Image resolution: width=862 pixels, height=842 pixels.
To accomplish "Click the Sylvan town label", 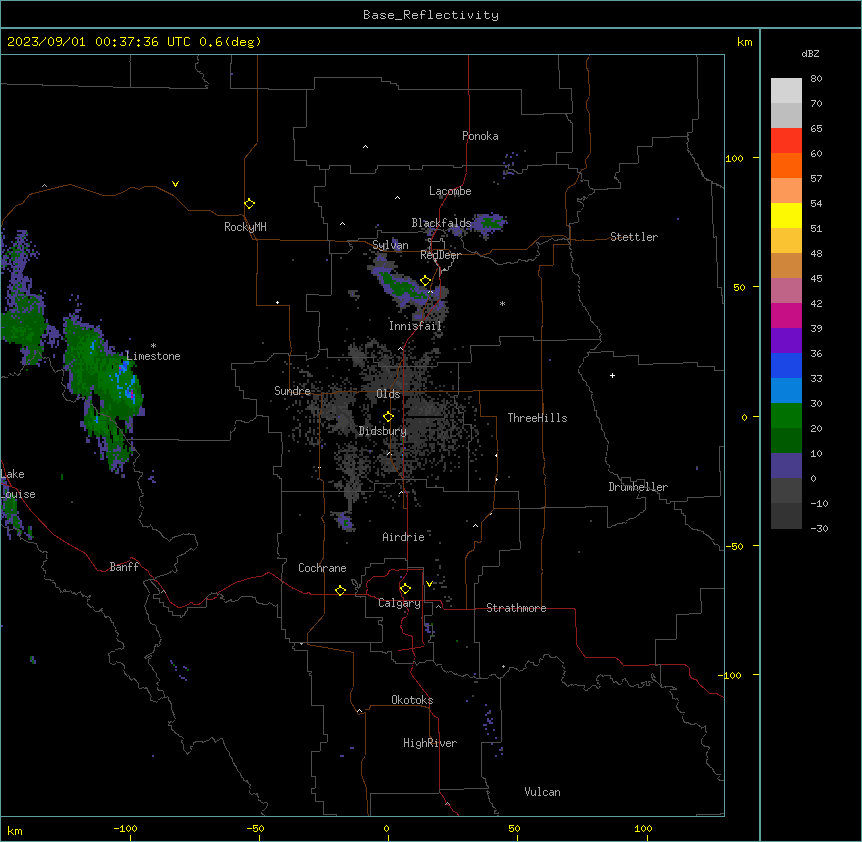I will 390,245.
